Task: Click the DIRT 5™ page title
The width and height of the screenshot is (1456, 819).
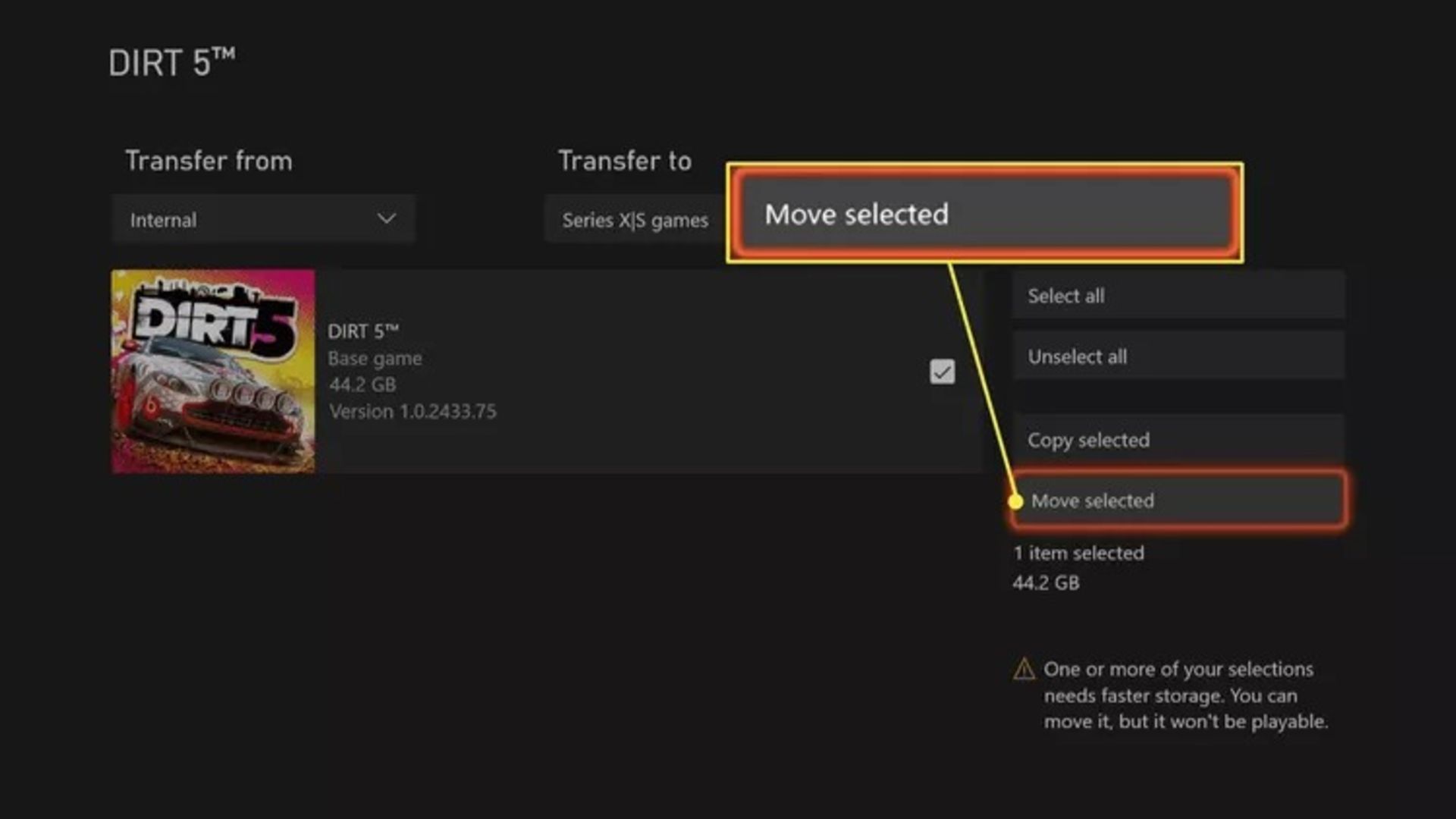Action: coord(171,63)
